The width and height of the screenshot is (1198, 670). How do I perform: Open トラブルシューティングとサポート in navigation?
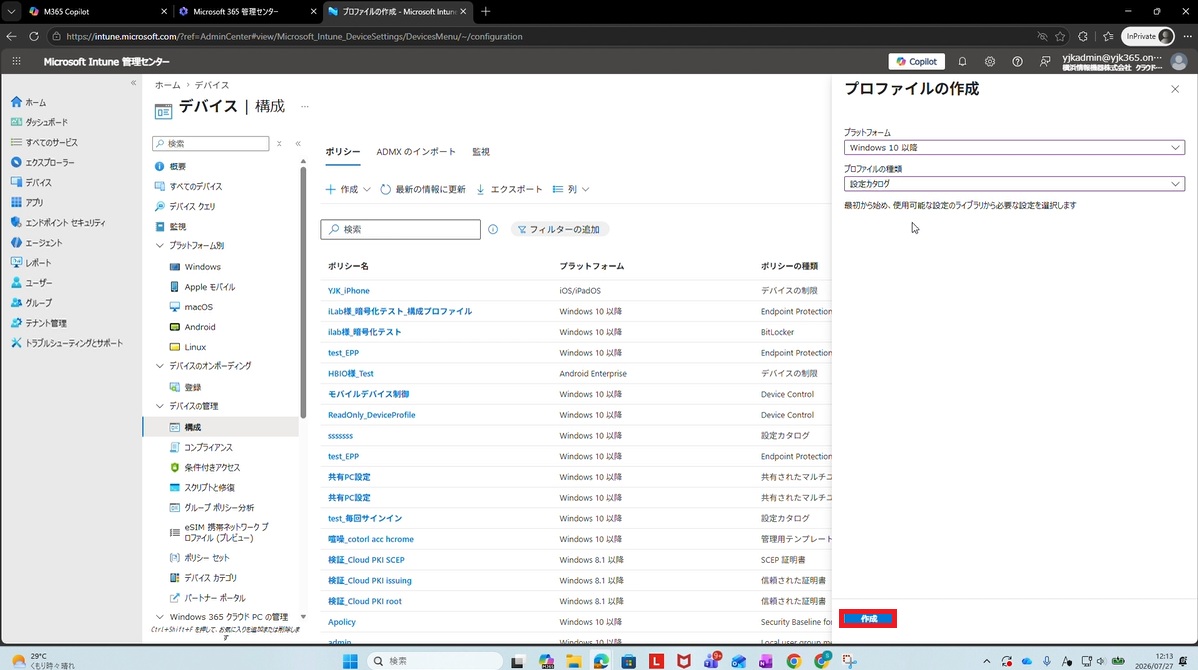[x=66, y=343]
